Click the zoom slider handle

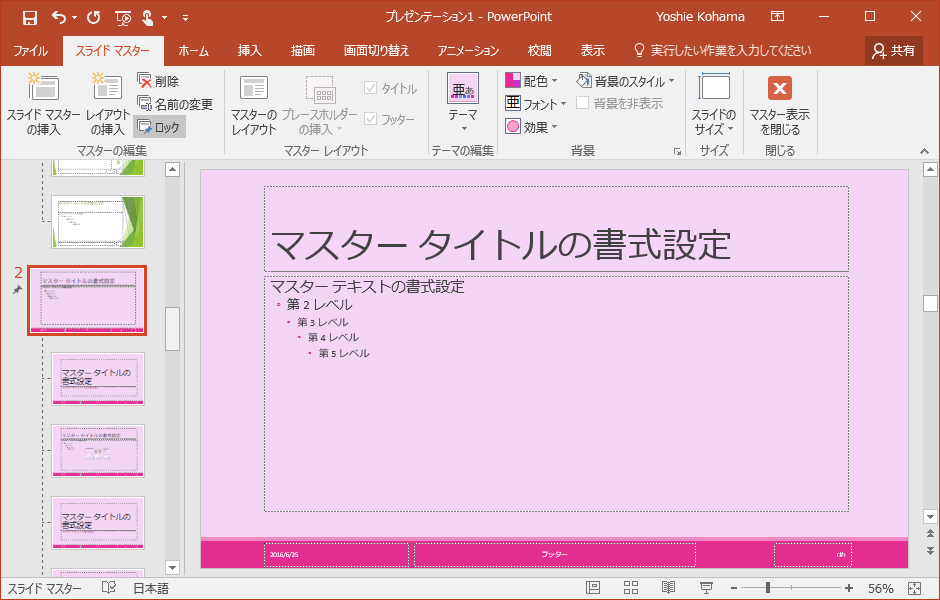pyautogui.click(x=768, y=589)
